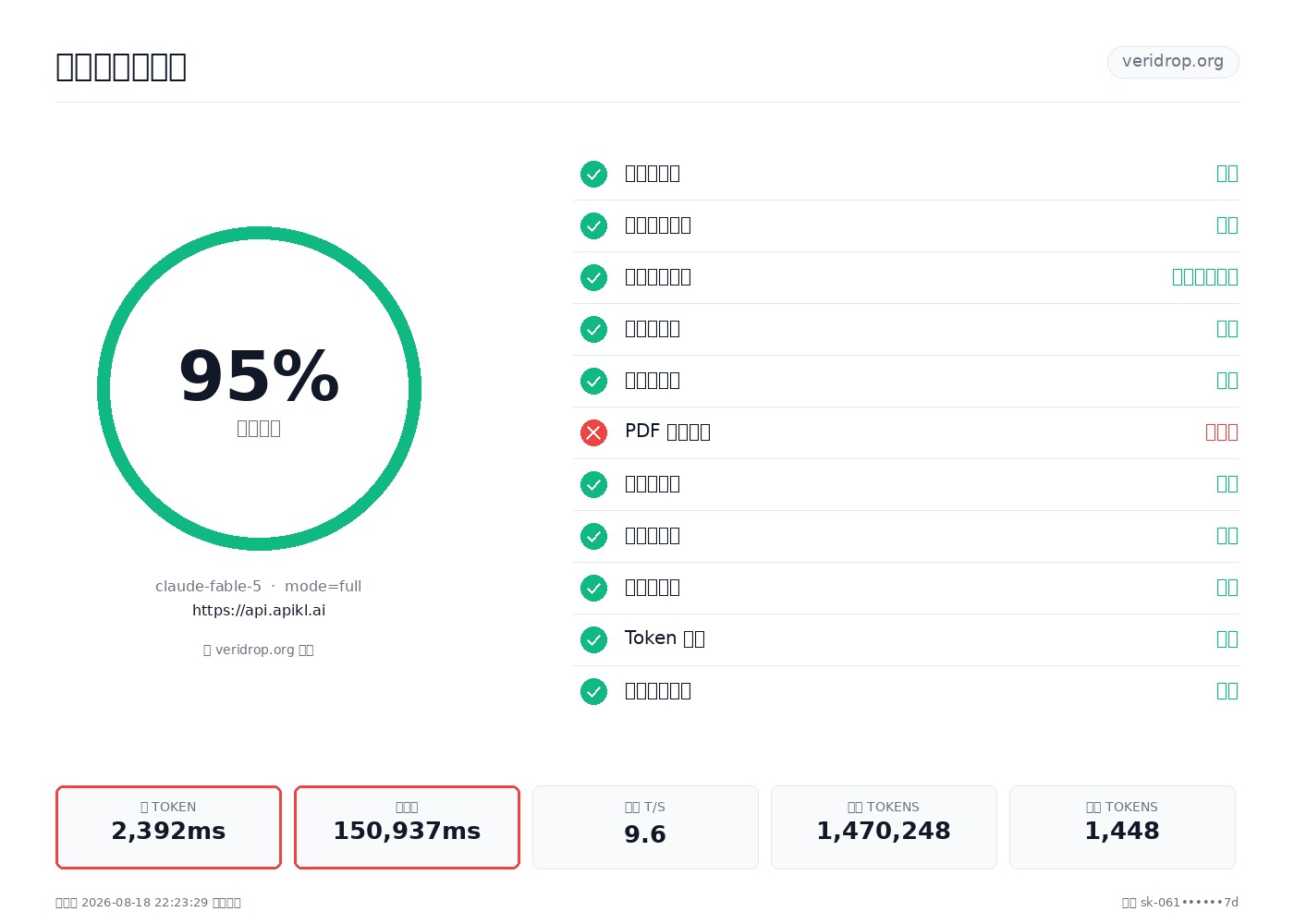The height and width of the screenshot is (924, 1294).
Task: Click the check icon directly below PDF row
Action: point(593,484)
